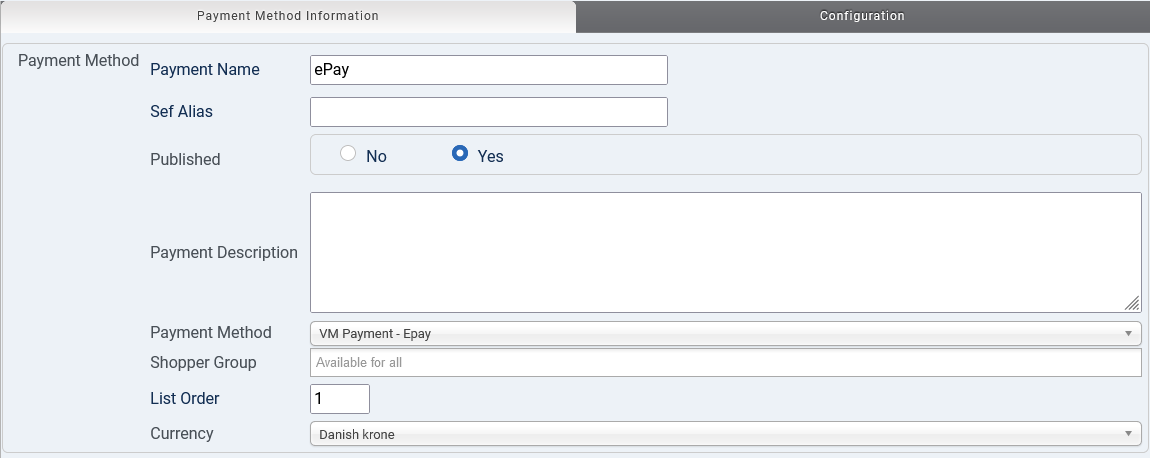Click the List Order number field
This screenshot has height=458, width=1150.
click(x=340, y=399)
